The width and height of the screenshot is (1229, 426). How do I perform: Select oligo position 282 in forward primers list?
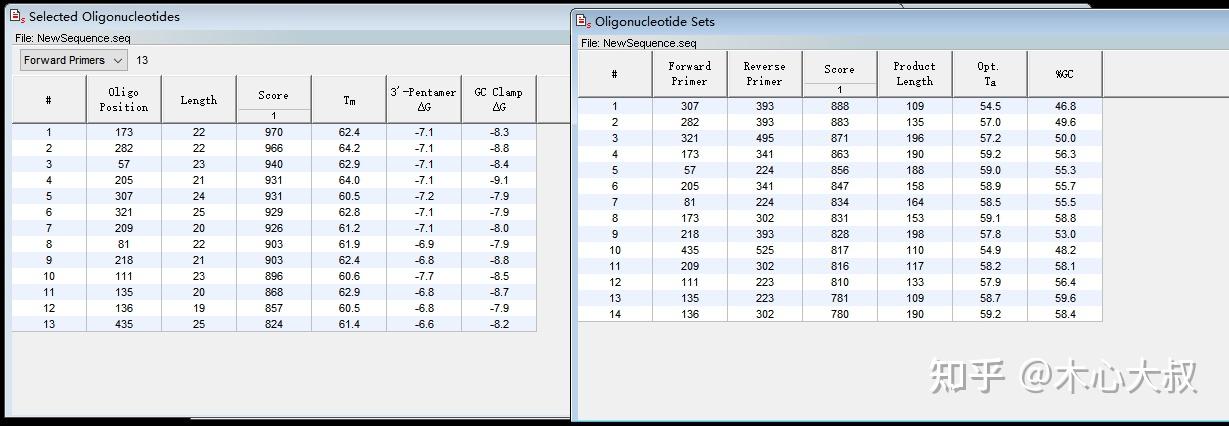point(124,148)
